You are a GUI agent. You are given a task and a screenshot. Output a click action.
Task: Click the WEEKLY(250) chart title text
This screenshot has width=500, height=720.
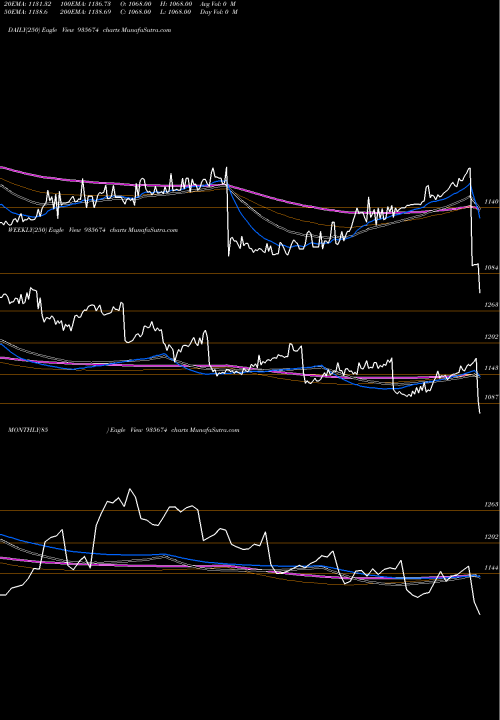coord(93,230)
